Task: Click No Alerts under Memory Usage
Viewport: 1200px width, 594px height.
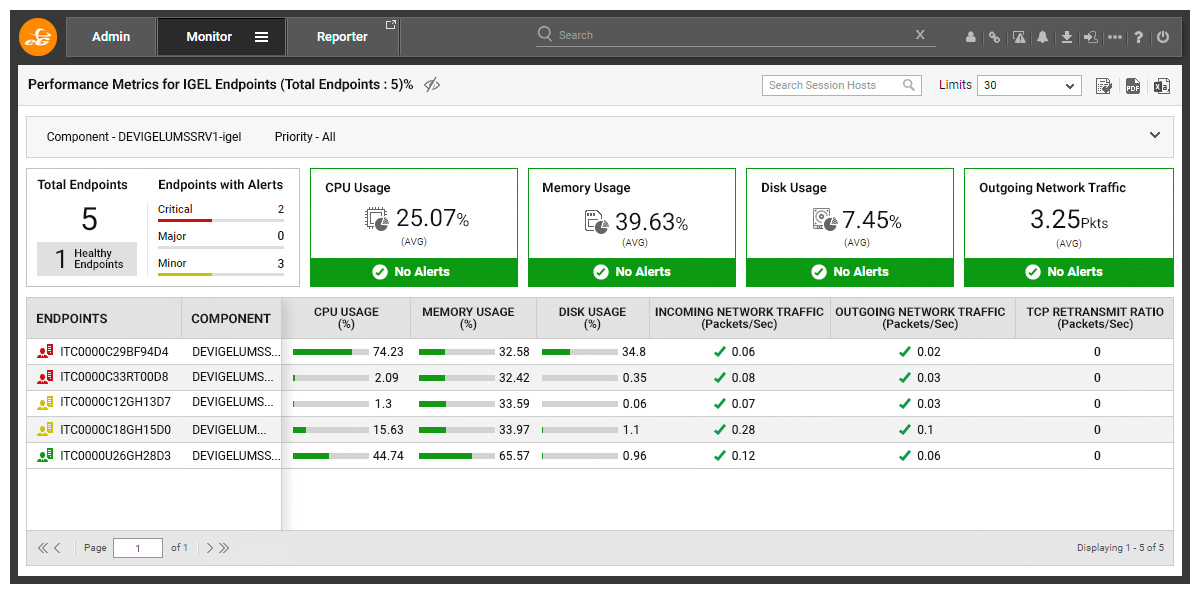Action: (632, 272)
